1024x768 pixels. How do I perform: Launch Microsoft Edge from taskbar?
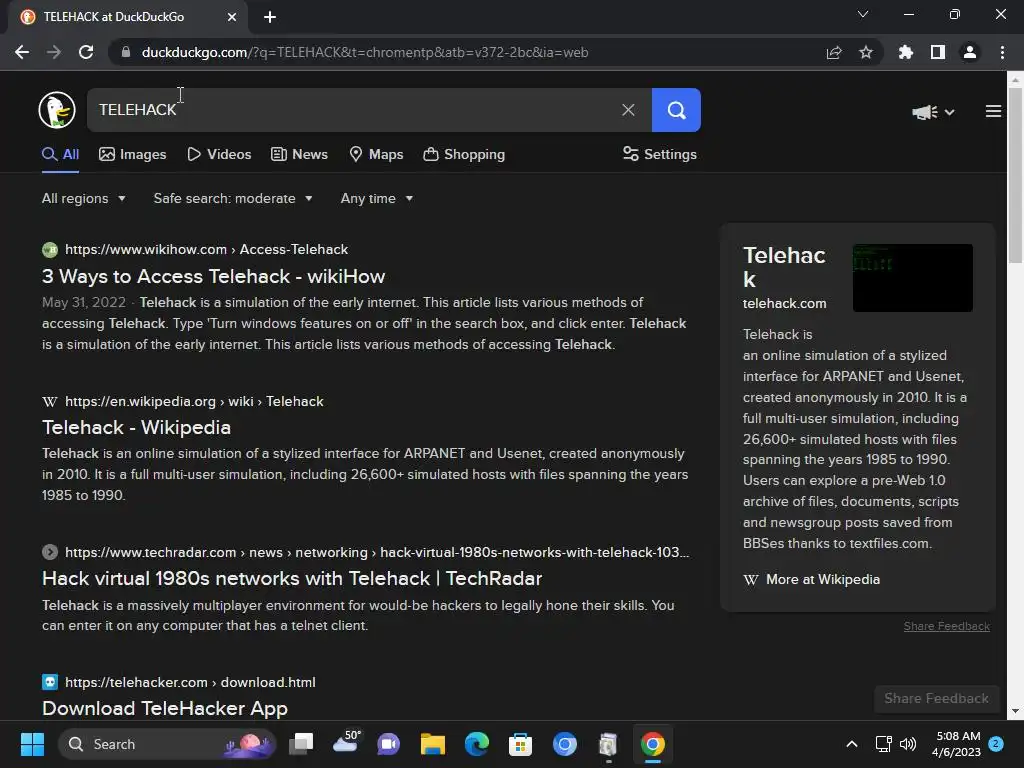(x=477, y=744)
